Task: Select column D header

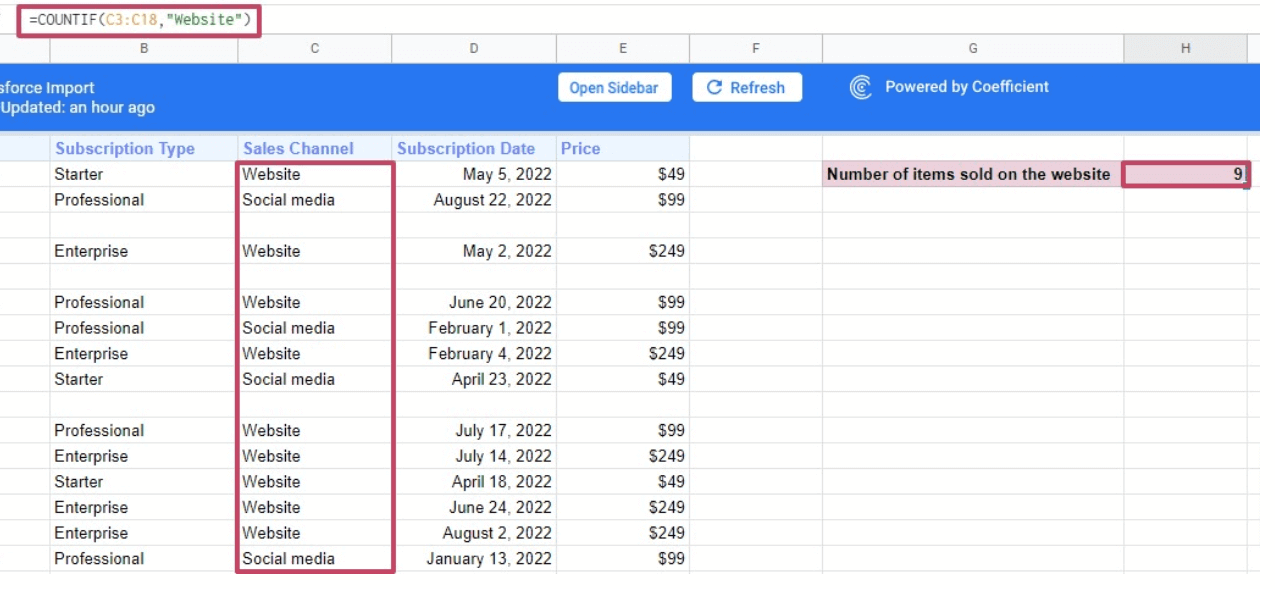Action: (473, 48)
